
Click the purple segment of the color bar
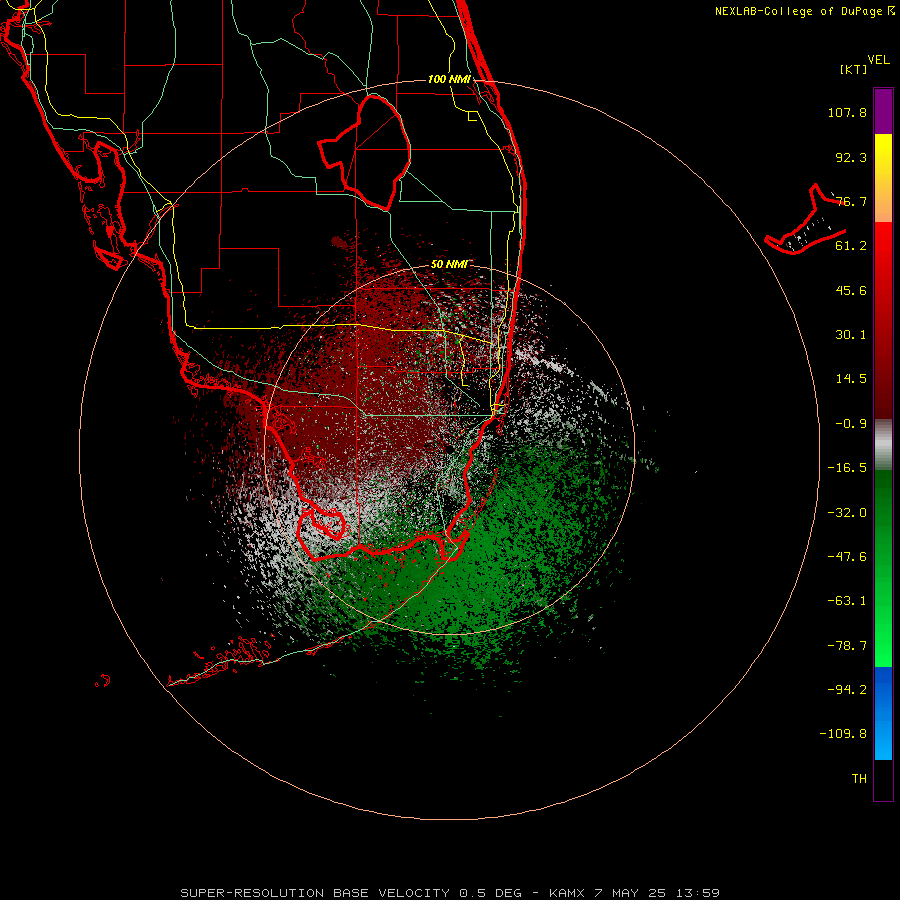tap(883, 111)
